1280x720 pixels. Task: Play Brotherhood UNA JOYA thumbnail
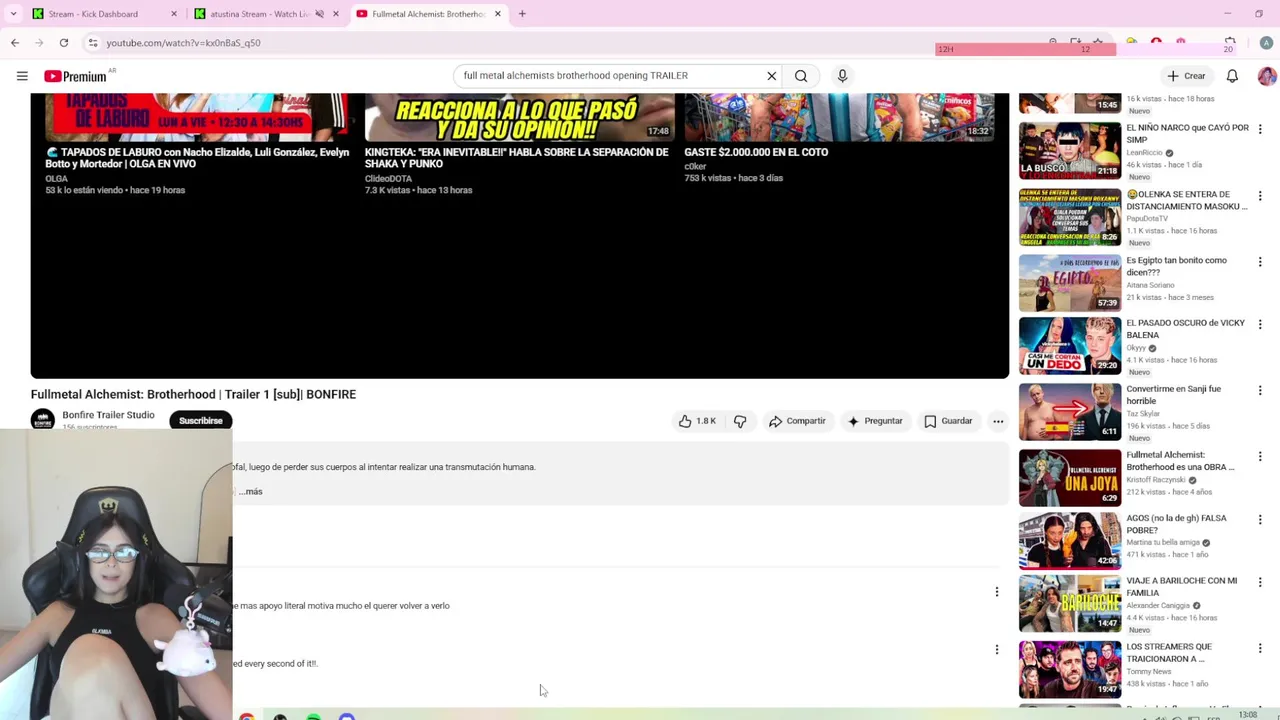coord(1069,477)
